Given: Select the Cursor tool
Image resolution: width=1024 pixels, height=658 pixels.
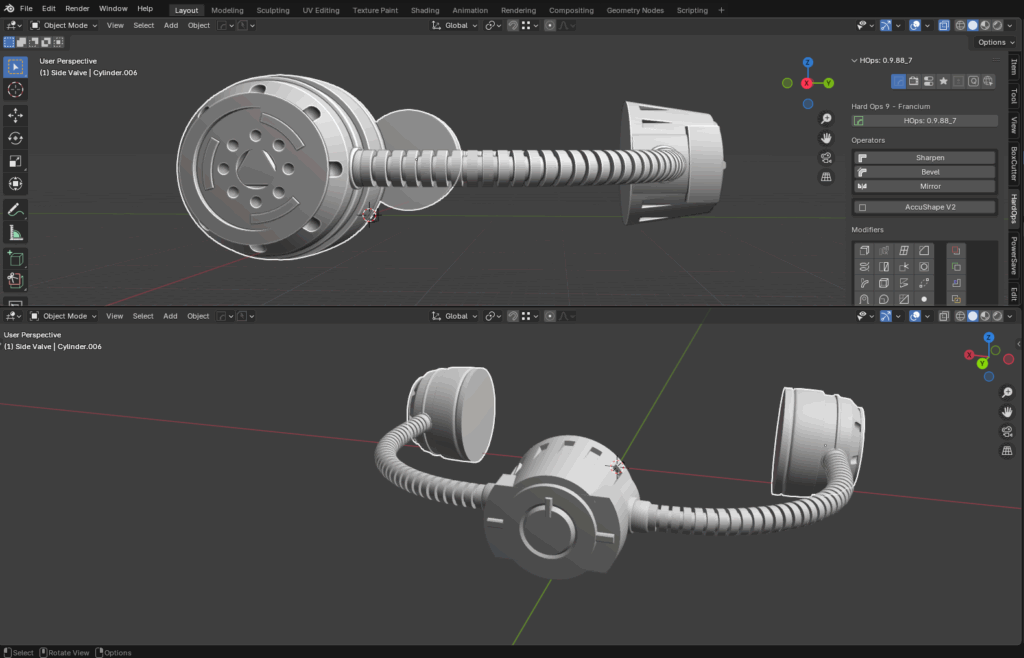Looking at the screenshot, I should [16, 90].
